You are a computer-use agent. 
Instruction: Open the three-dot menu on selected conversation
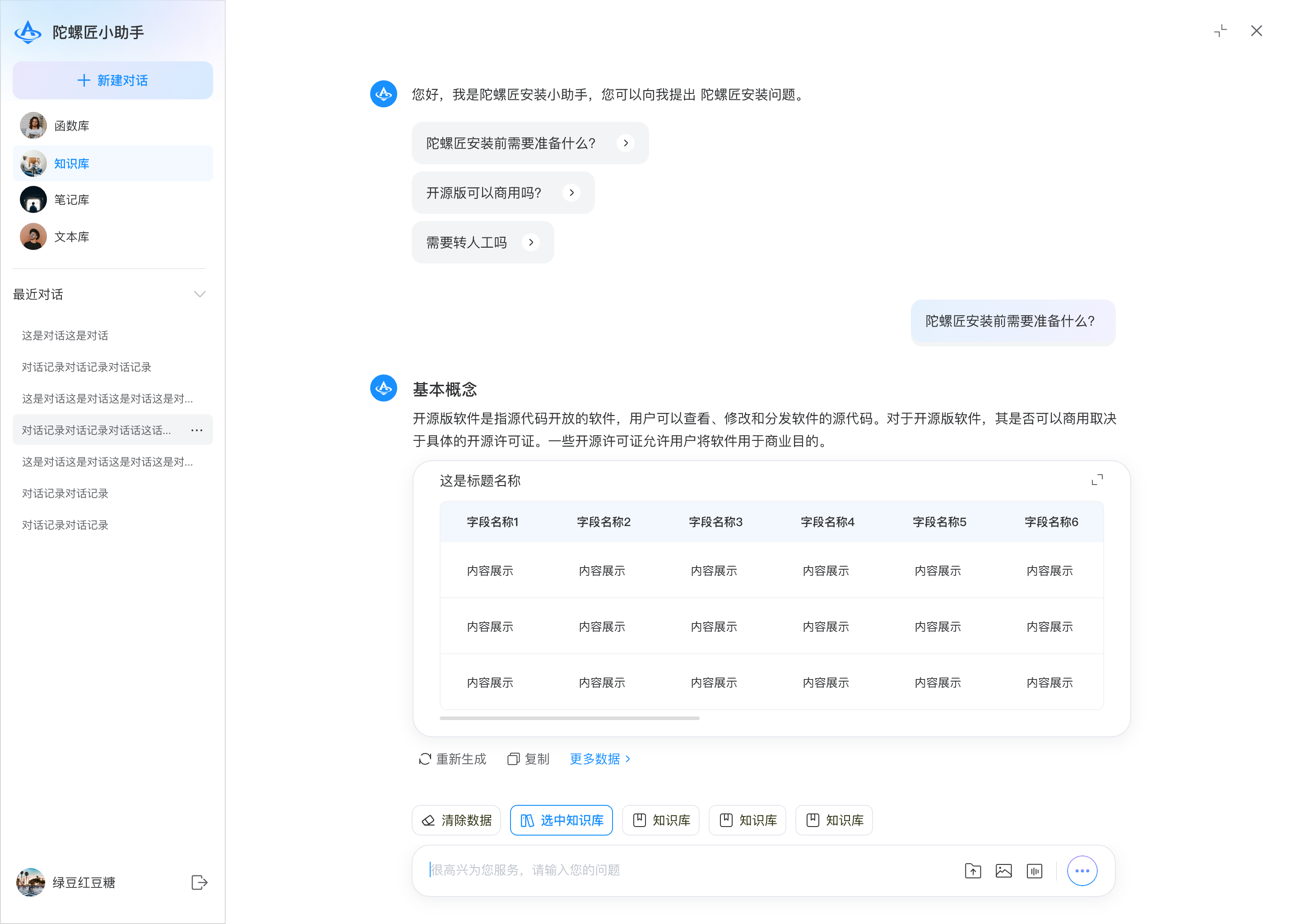(197, 430)
